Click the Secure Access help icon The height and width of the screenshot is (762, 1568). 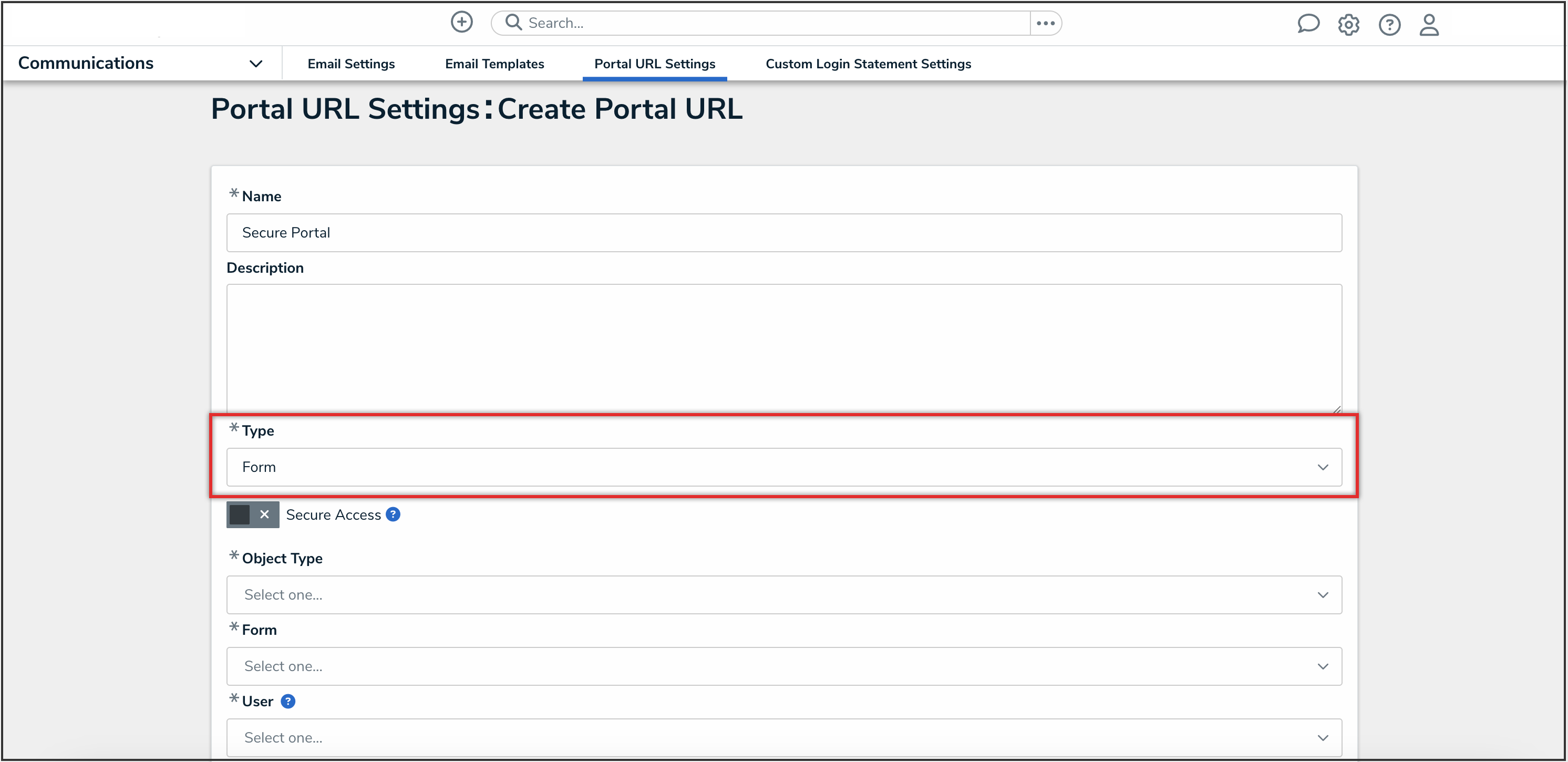[393, 514]
